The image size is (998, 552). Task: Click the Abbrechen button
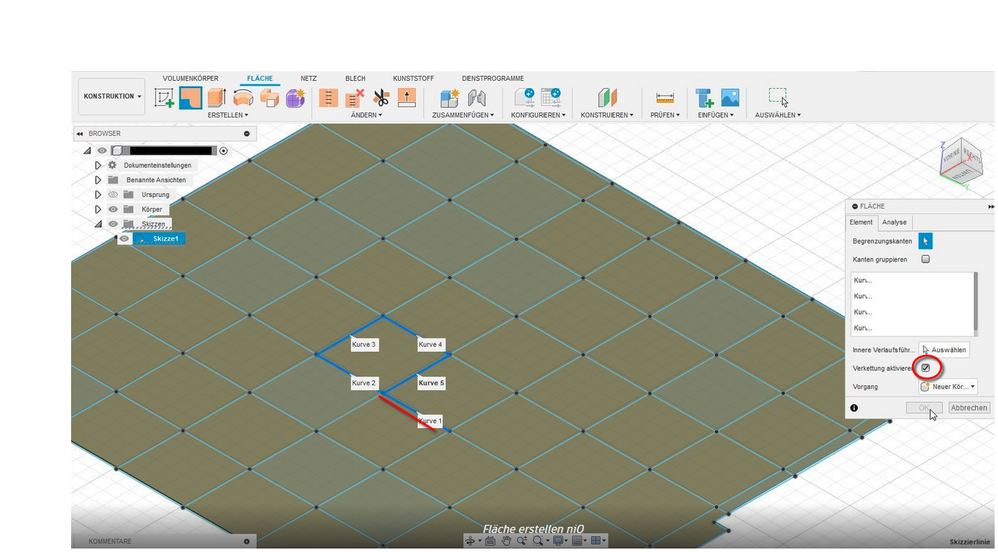tap(969, 407)
